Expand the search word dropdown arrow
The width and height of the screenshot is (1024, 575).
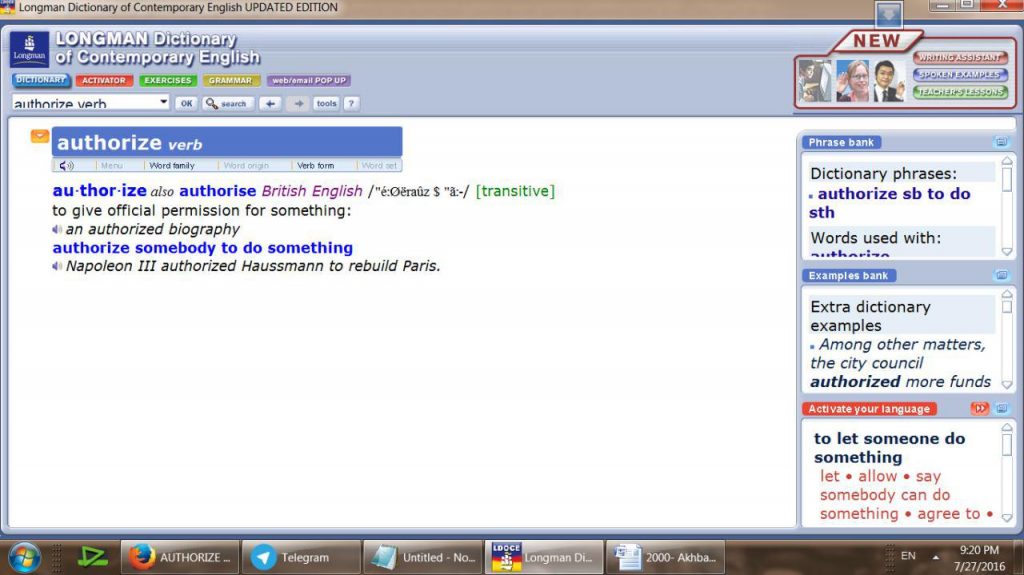[x=163, y=102]
